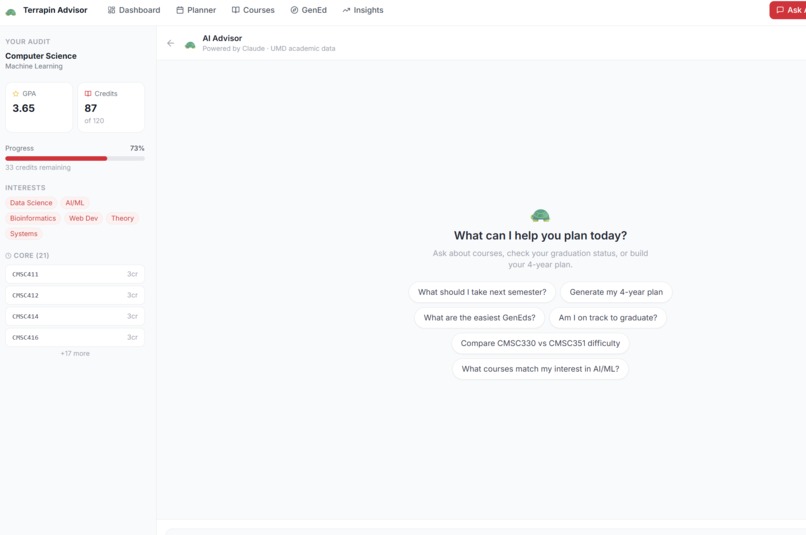Choose 'Am I on track to graduate?' prompt
Screen dimensions: 806x535
pyautogui.click(x=608, y=318)
